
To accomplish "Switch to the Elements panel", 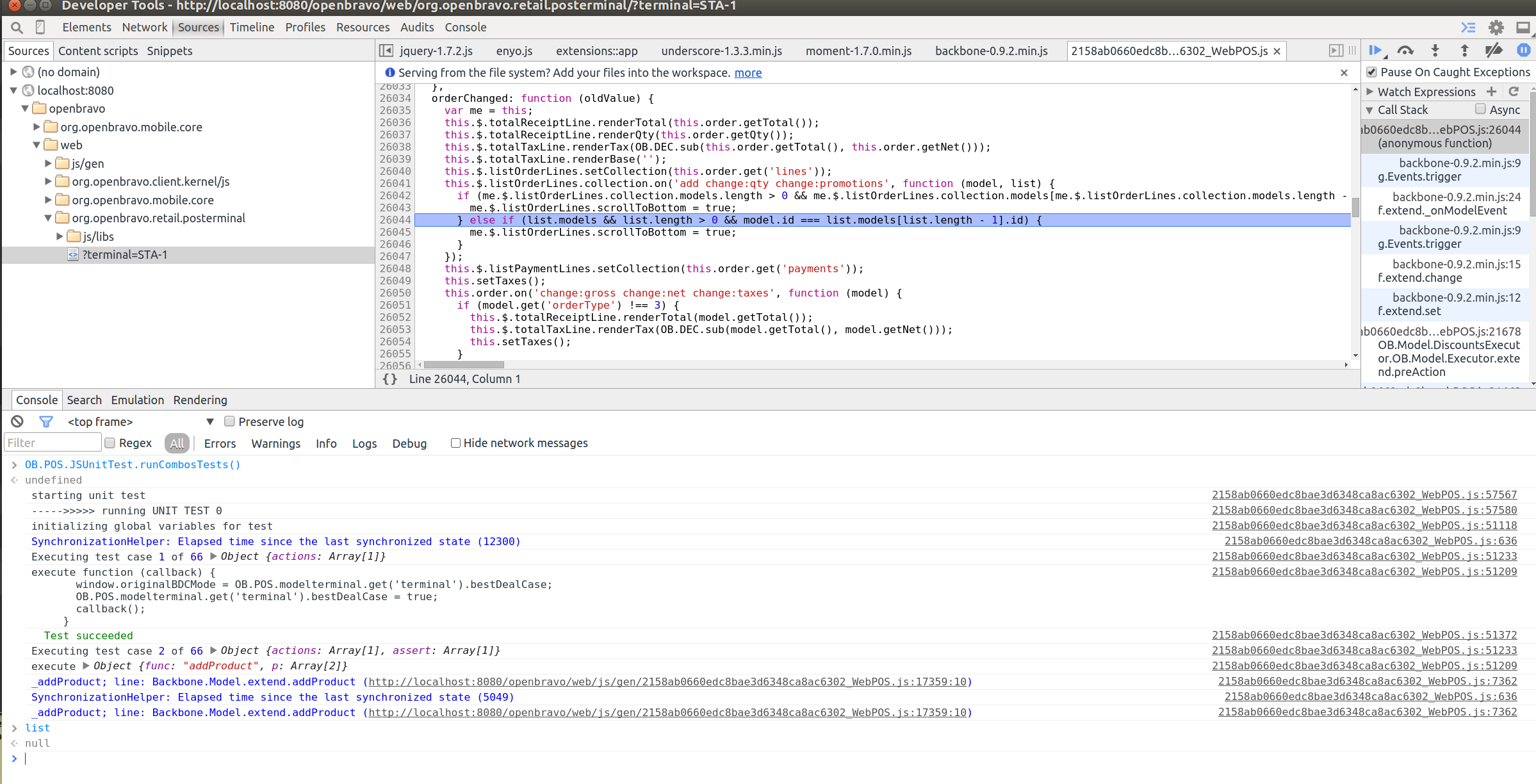I will pos(86,28).
